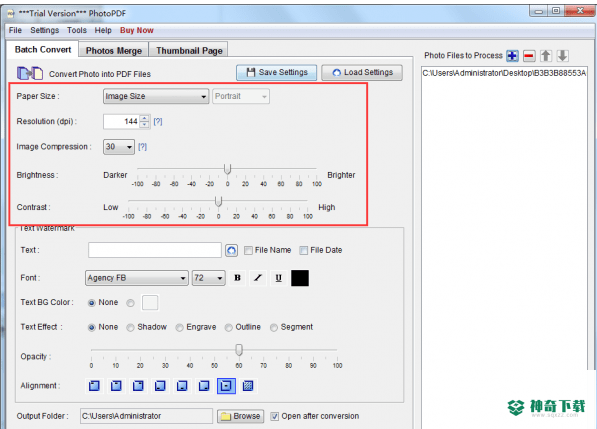Toggle underline for watermark font

tap(279, 278)
